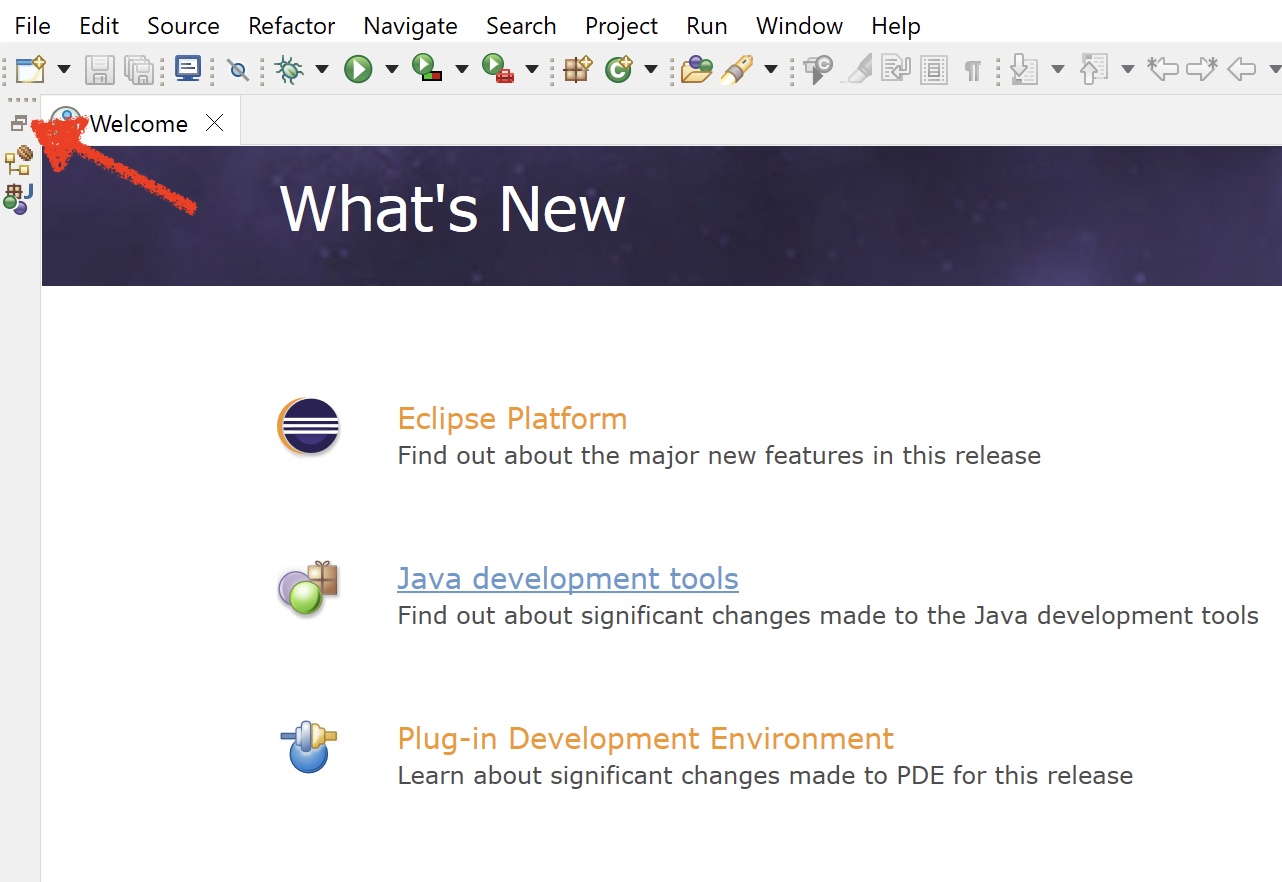Expand New Java Class dropdown arrow
The height and width of the screenshot is (882, 1282).
pos(651,69)
